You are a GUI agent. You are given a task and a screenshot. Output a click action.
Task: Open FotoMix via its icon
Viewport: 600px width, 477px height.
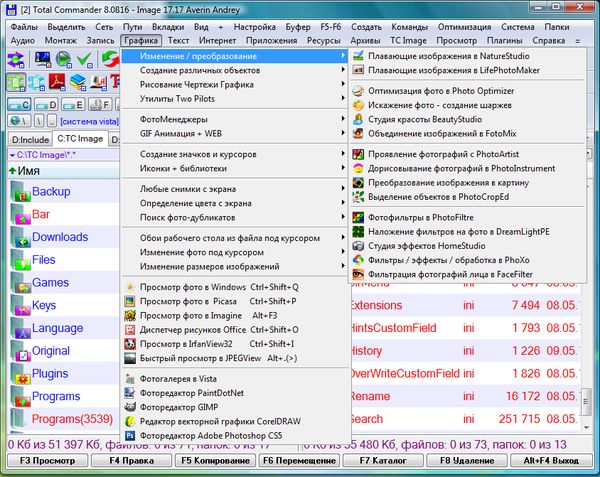(358, 133)
